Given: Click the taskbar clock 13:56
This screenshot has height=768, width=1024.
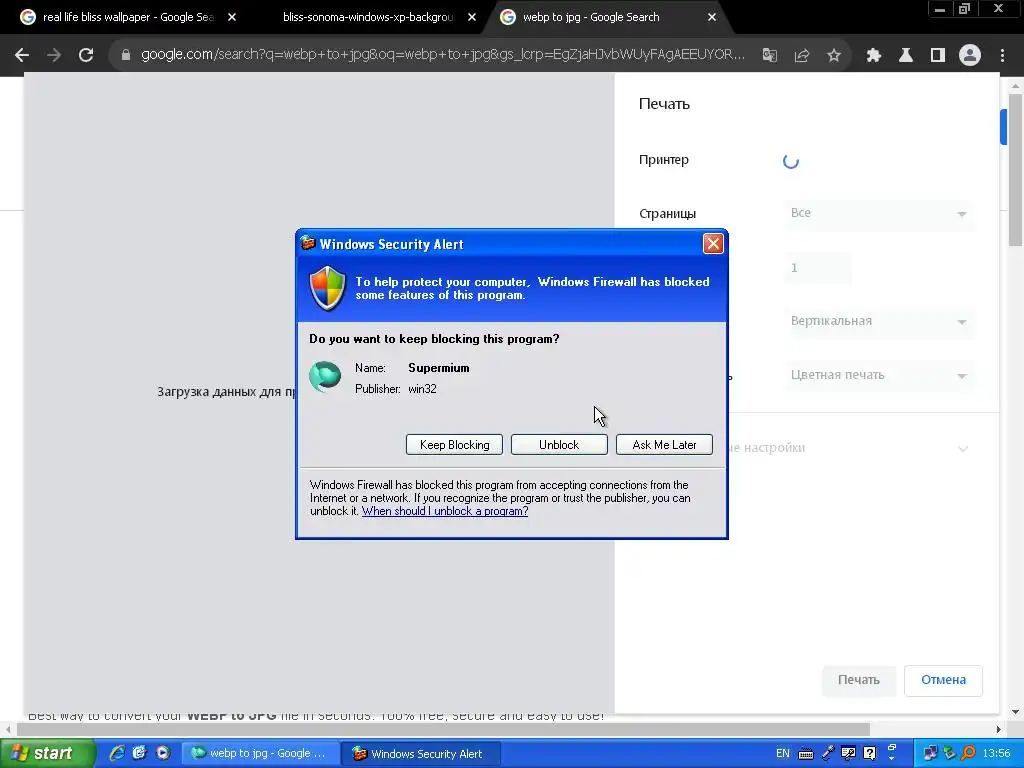Looking at the screenshot, I should click(996, 754).
